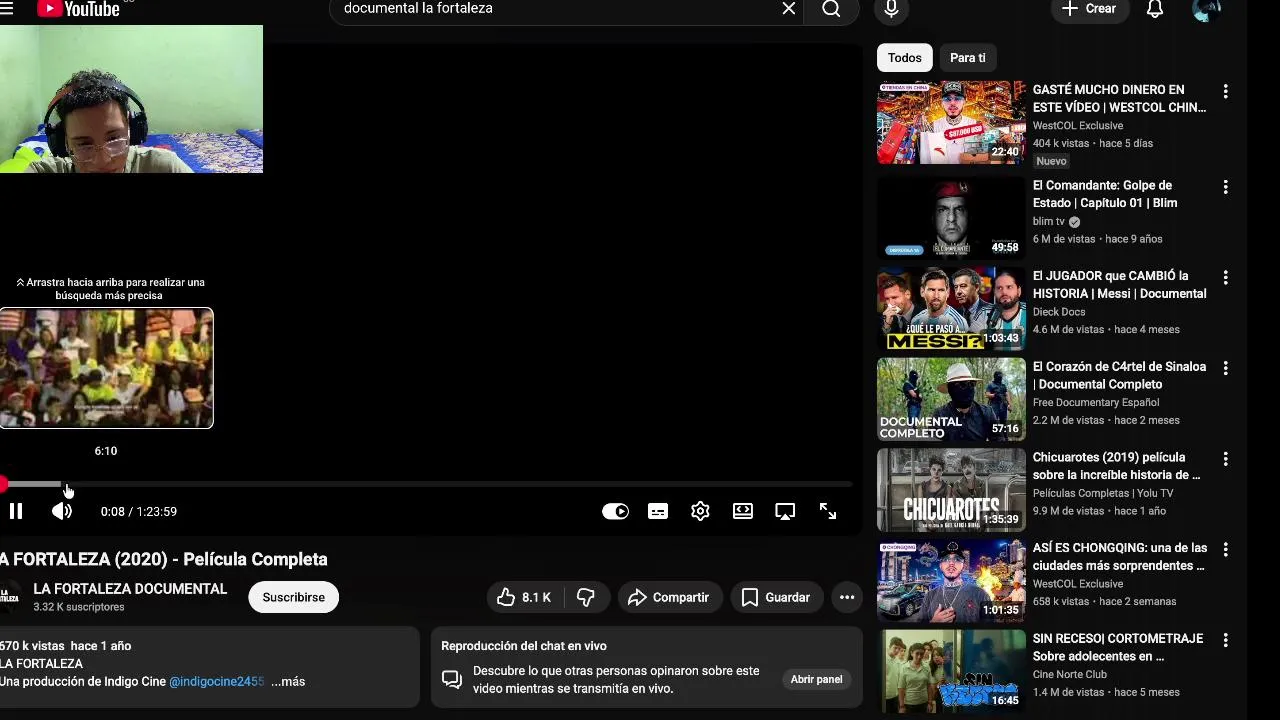The width and height of the screenshot is (1280, 720).
Task: Open the hamburger guide menu
Action: [x=7, y=9]
